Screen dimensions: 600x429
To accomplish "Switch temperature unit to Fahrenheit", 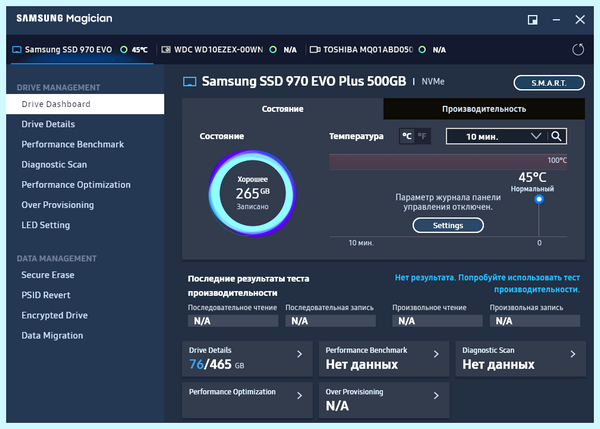I will pos(422,136).
